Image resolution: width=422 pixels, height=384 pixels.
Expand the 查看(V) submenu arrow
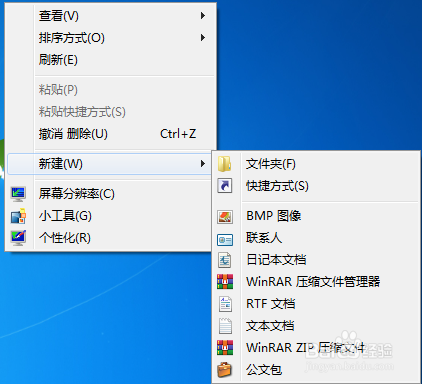[203, 16]
